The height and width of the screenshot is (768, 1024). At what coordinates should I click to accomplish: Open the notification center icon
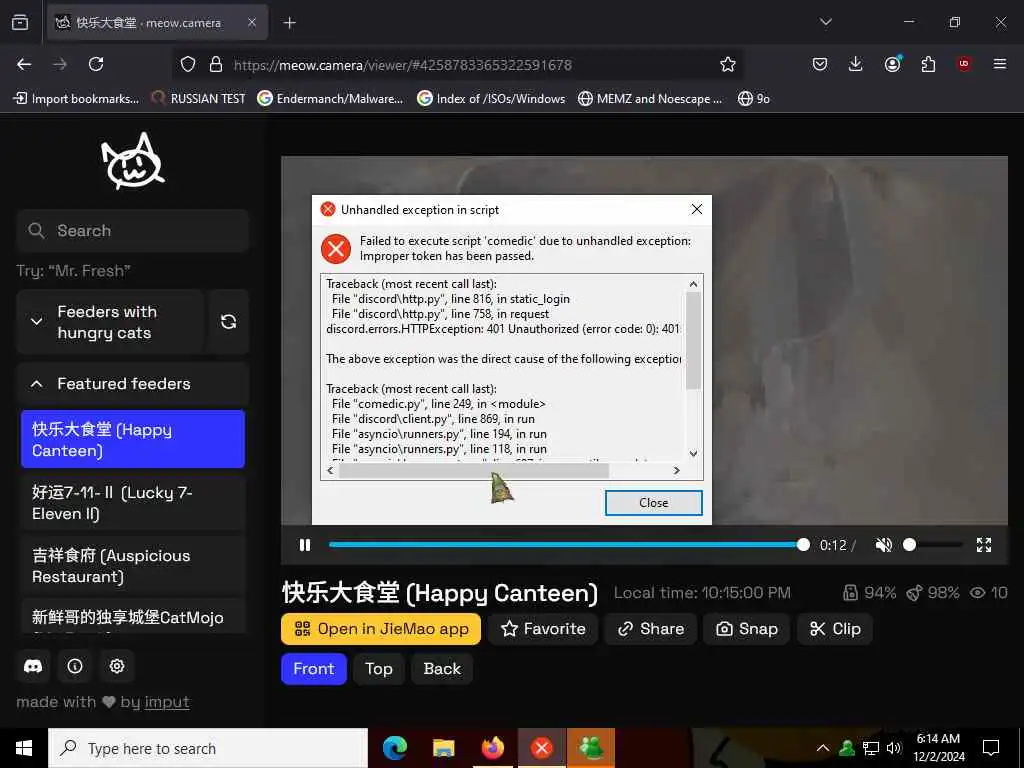(x=991, y=748)
